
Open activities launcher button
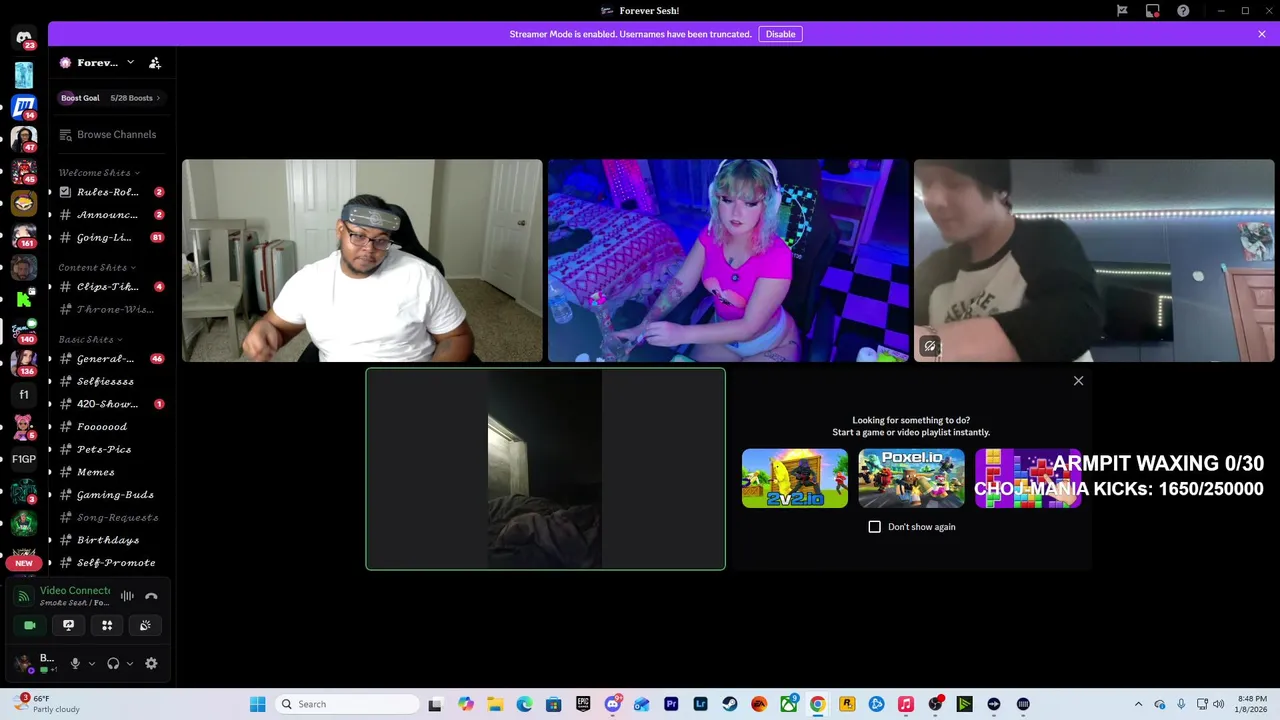click(107, 625)
